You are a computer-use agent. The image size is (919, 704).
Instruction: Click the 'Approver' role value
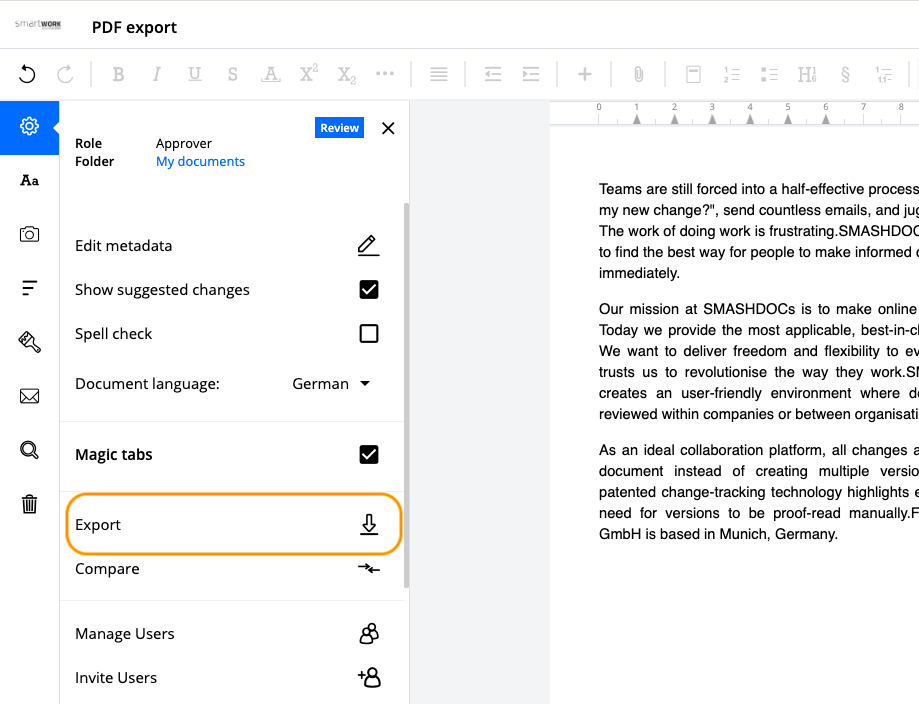tap(183, 144)
